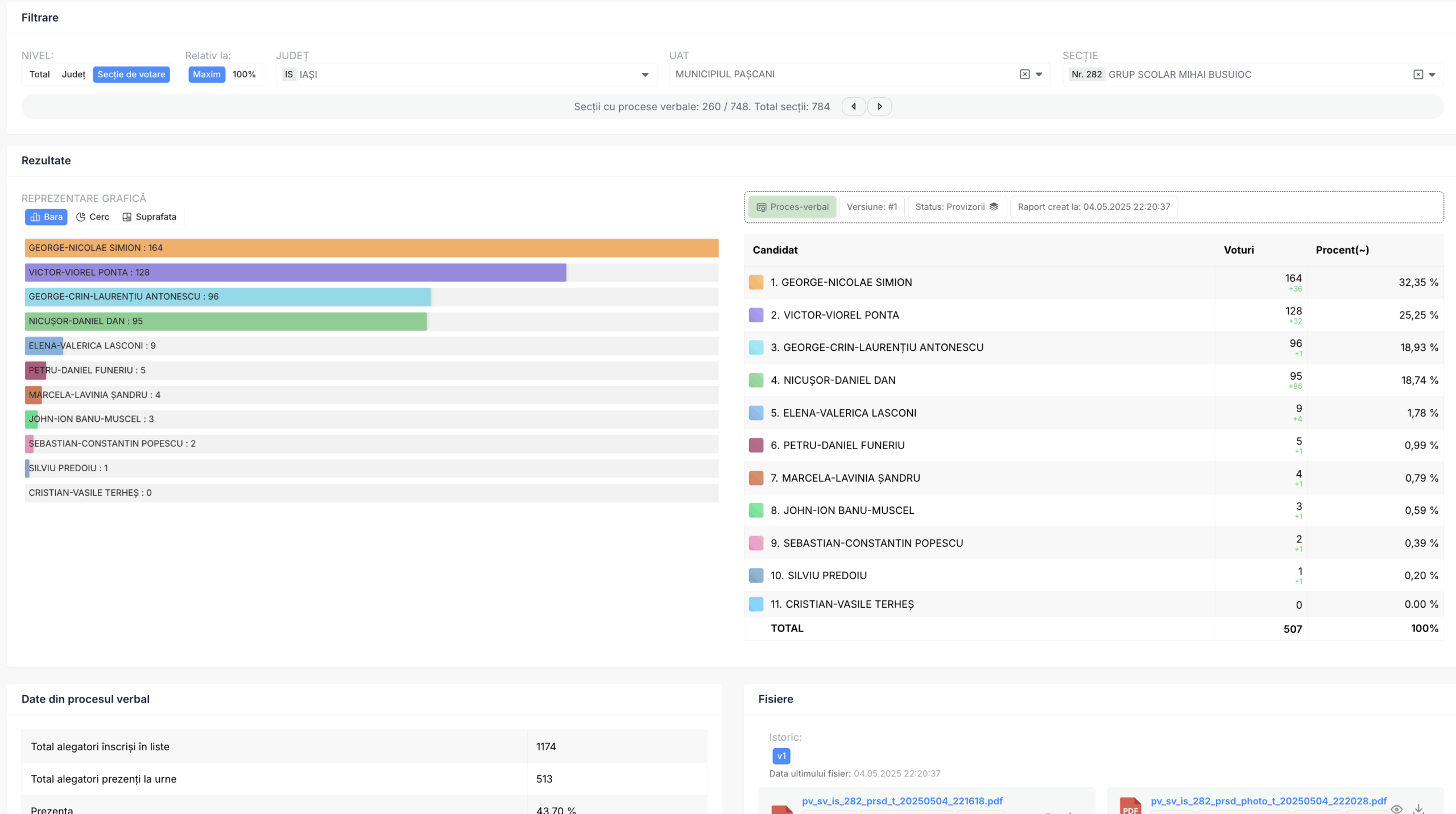
Task: Switch level to Total
Action: point(39,74)
